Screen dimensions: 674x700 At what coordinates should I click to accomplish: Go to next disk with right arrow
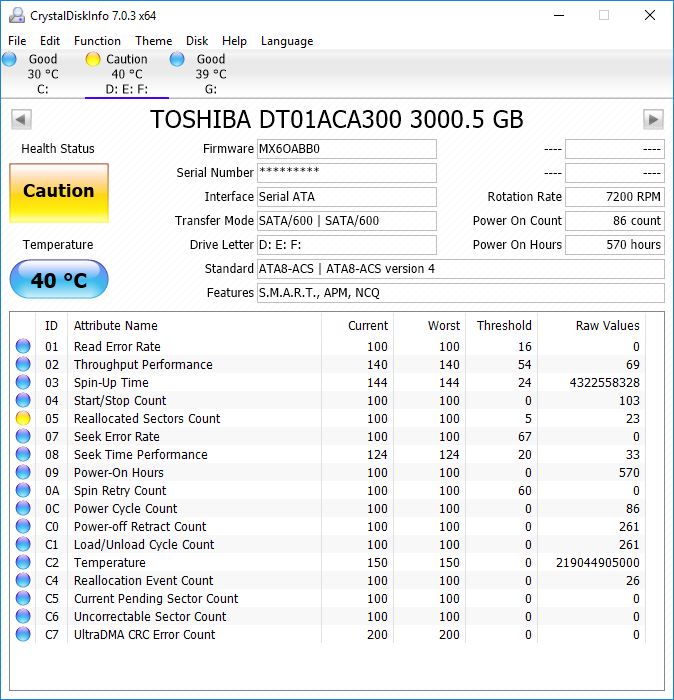[653, 119]
